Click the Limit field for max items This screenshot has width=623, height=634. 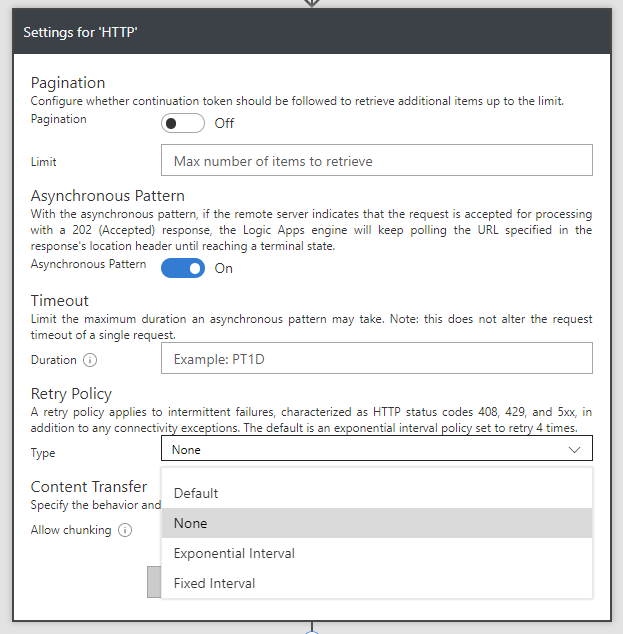pyautogui.click(x=376, y=160)
